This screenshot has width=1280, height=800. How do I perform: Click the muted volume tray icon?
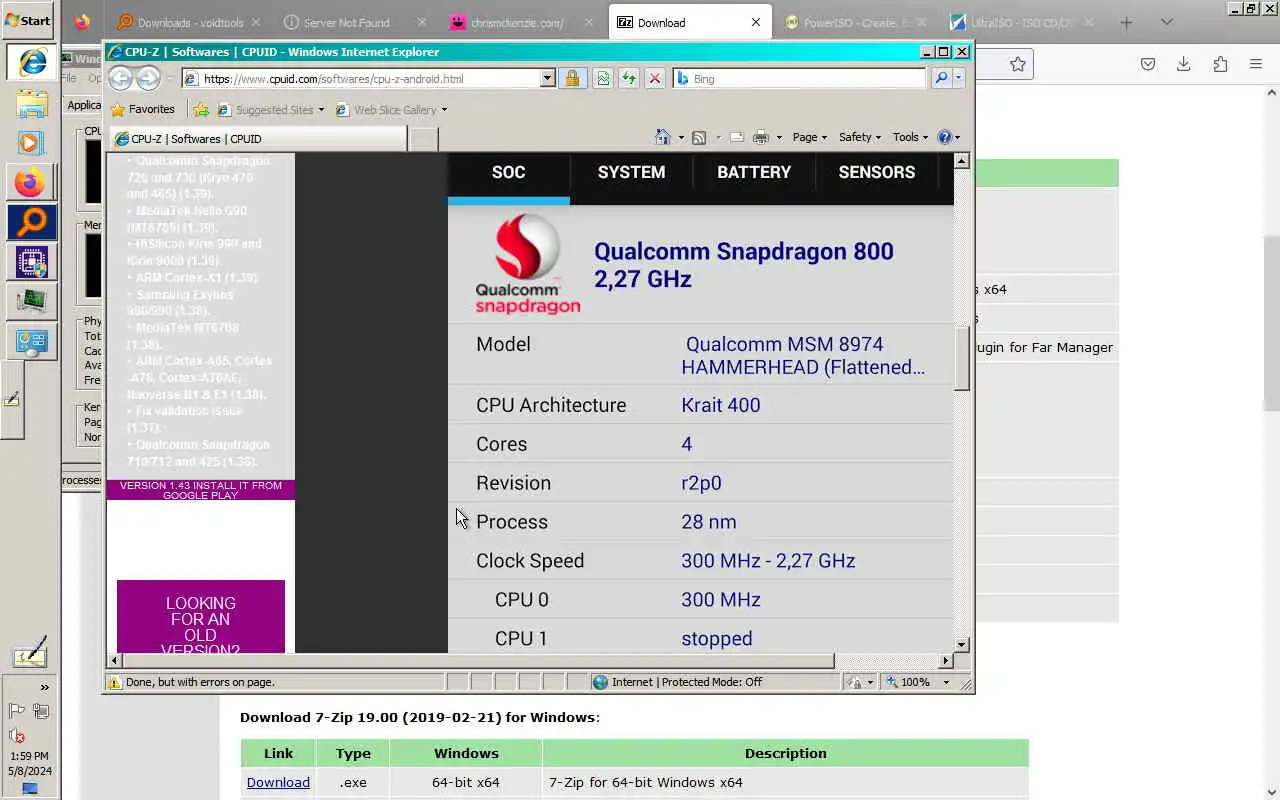click(x=17, y=736)
